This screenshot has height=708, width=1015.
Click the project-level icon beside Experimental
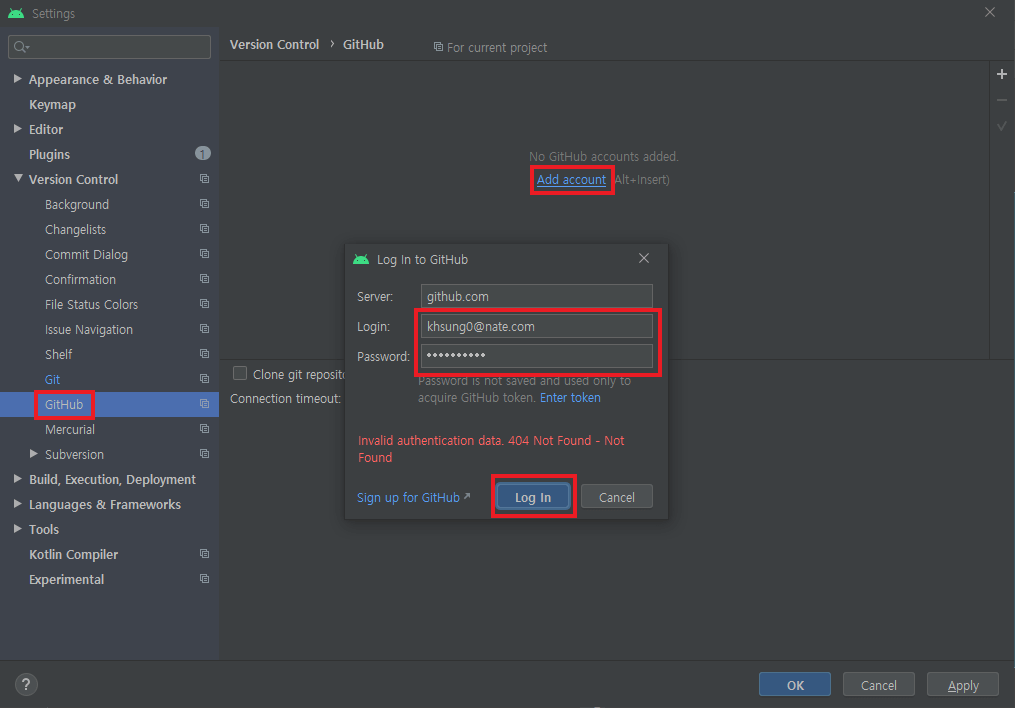click(205, 579)
